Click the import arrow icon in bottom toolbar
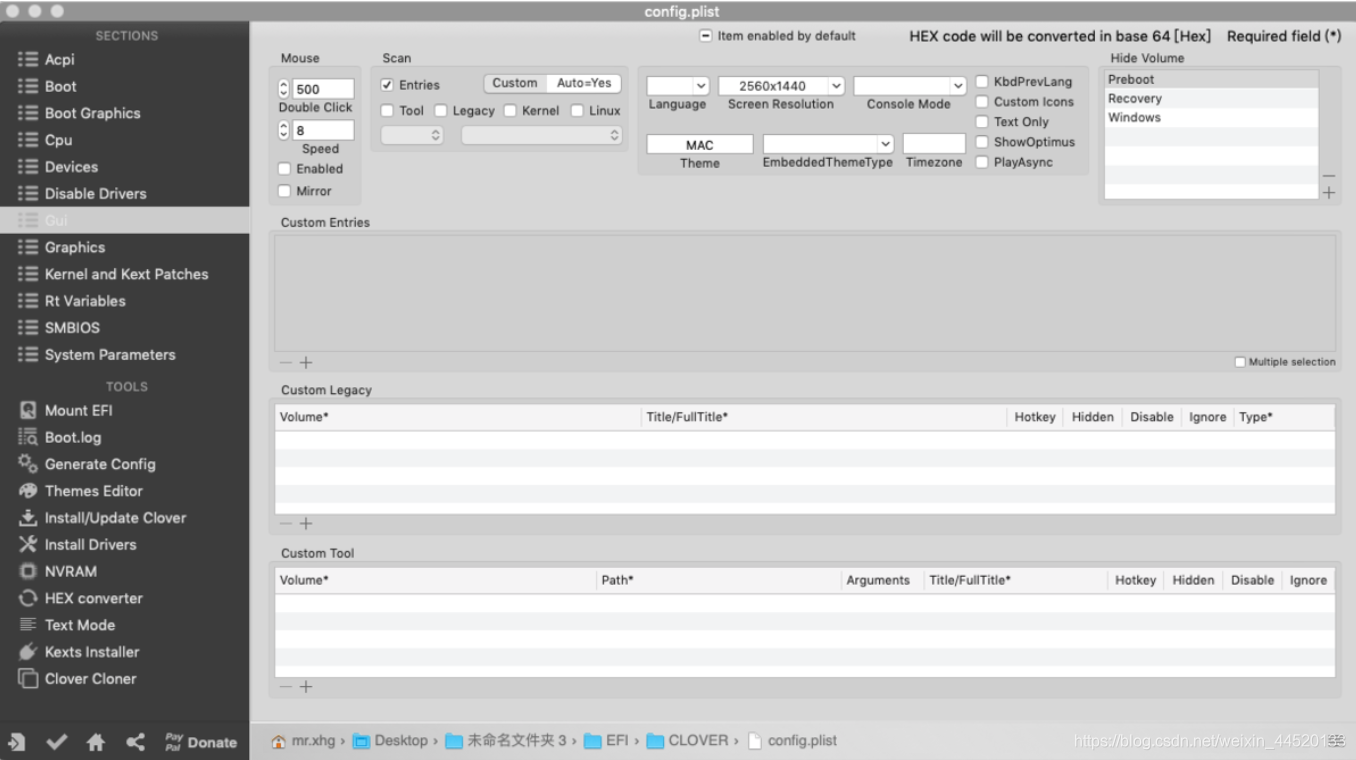The width and height of the screenshot is (1356, 760). tap(17, 742)
